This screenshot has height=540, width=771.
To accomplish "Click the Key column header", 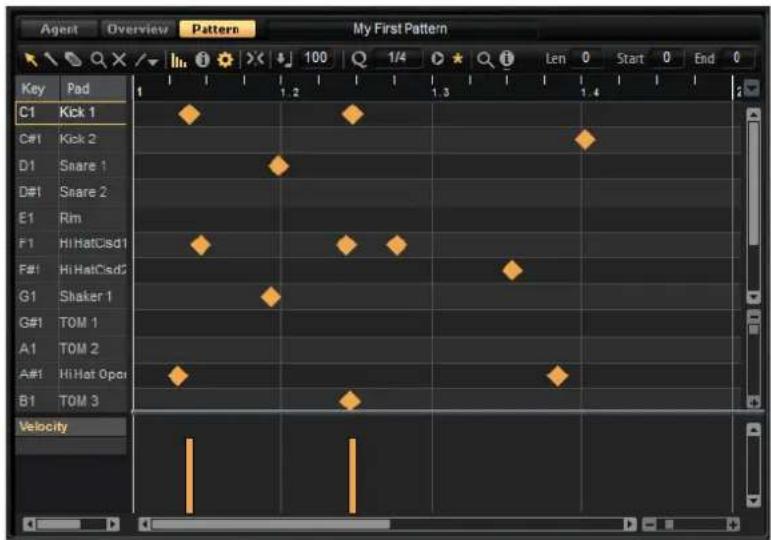I will 37,89.
